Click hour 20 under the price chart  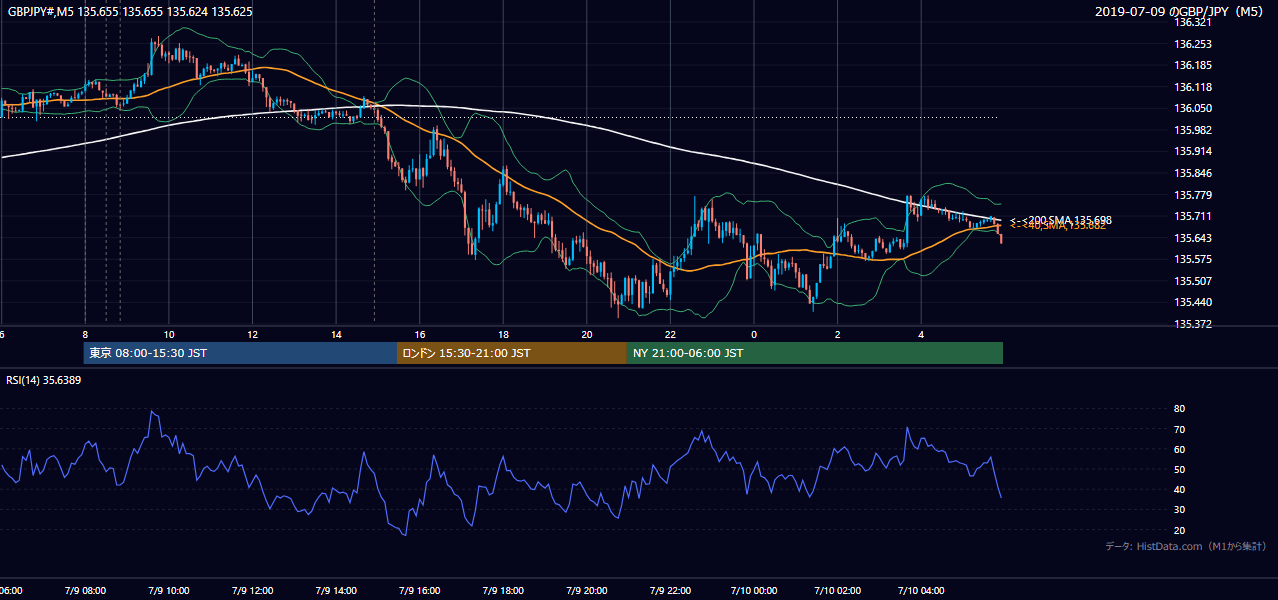(x=587, y=334)
